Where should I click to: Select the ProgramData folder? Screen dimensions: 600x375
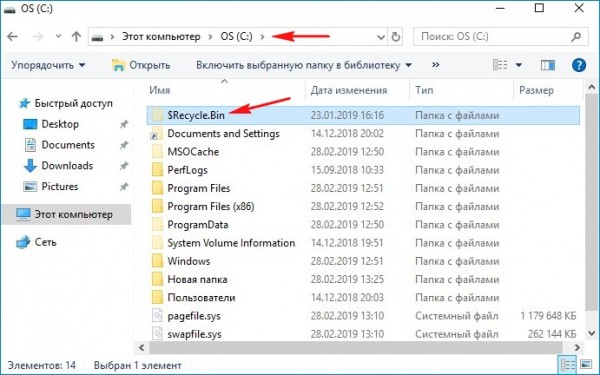[x=198, y=225]
